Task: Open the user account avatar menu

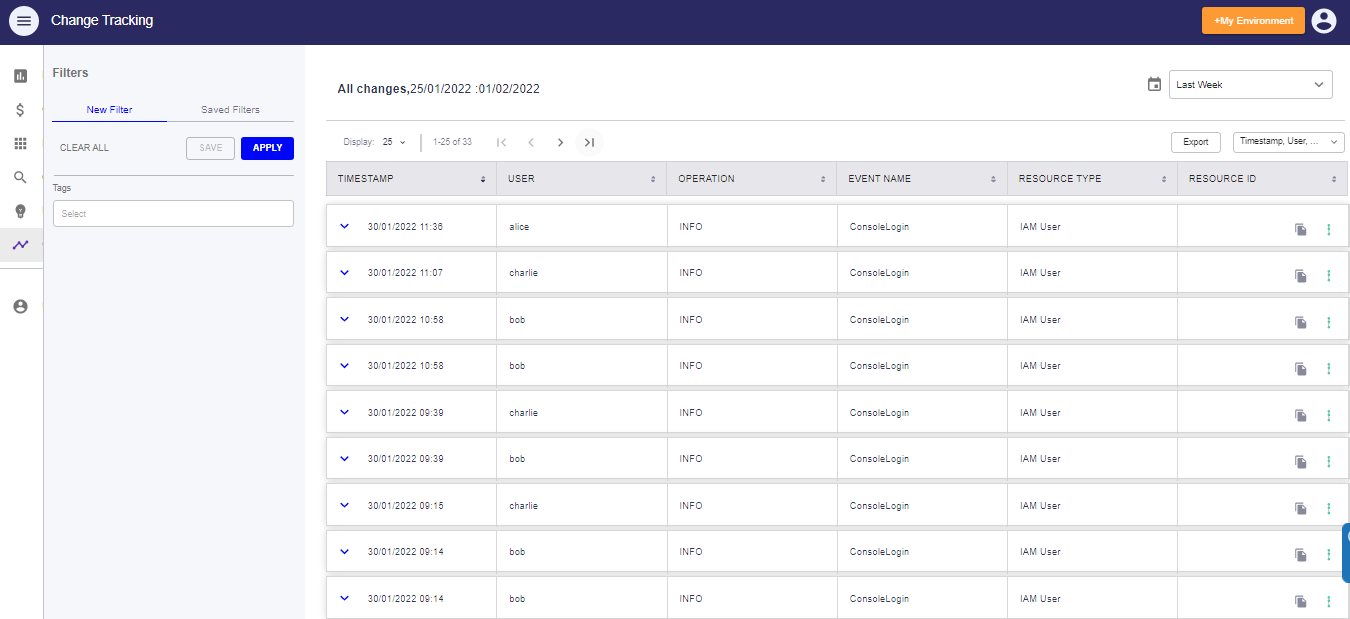Action: (1324, 21)
